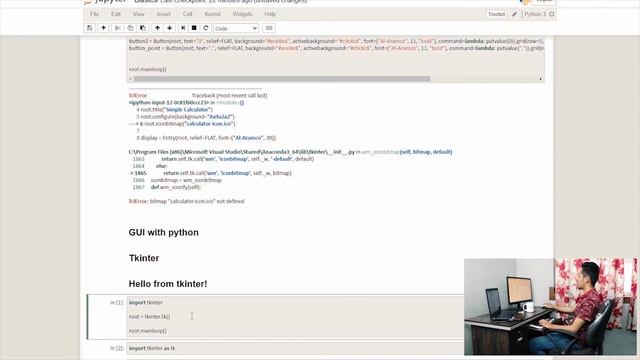Viewport: 640px width, 360px height.
Task: Click the tkinter __init__.py file path line
Action: (x=290, y=152)
